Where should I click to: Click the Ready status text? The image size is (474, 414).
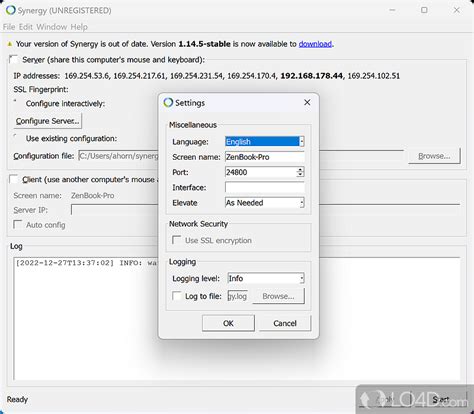(17, 399)
